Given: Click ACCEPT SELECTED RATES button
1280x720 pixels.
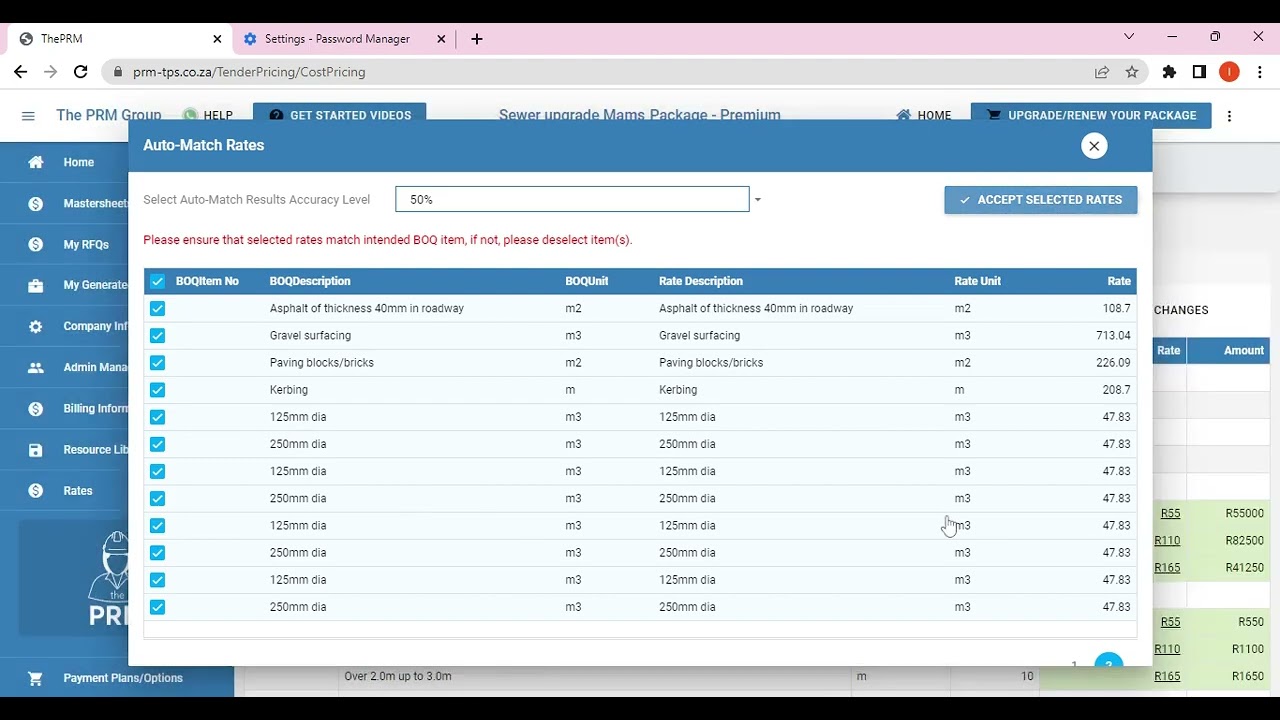Looking at the screenshot, I should point(1041,200).
